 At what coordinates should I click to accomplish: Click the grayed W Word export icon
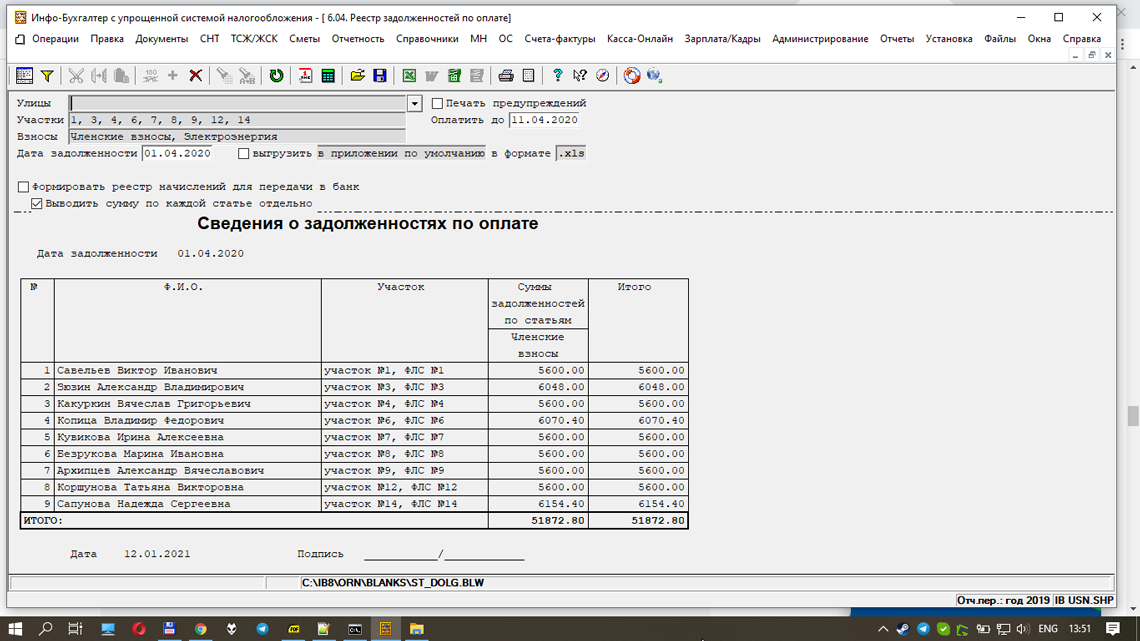(x=432, y=76)
